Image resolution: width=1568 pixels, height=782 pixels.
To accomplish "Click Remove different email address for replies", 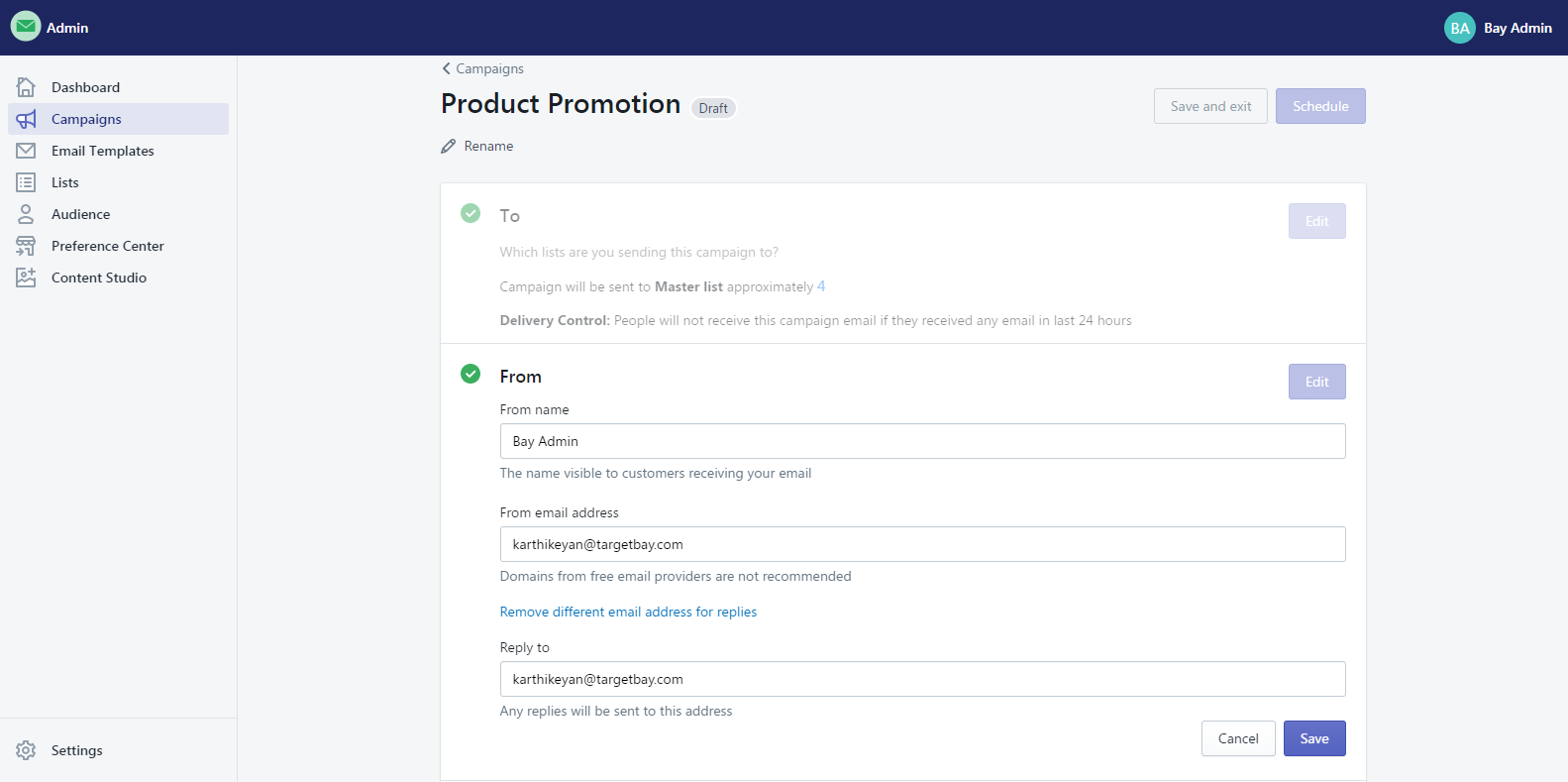I will tap(628, 612).
